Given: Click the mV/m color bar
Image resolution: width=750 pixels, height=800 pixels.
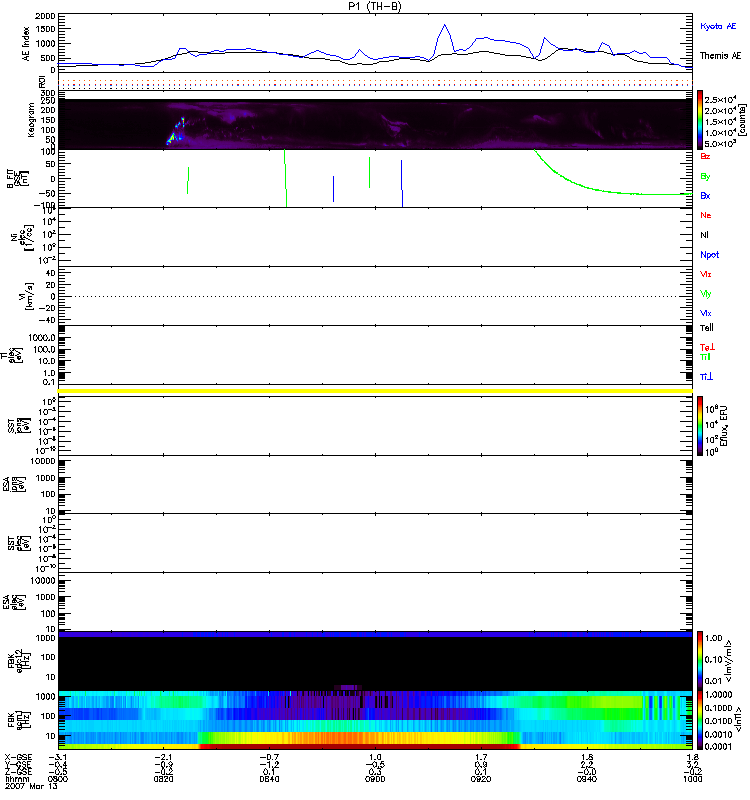Looking at the screenshot, I should click(x=700, y=661).
